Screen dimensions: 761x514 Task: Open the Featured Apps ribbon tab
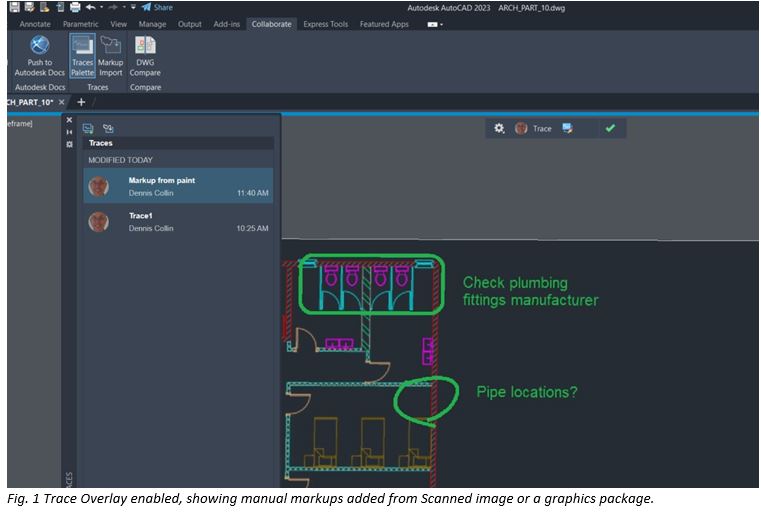(384, 24)
